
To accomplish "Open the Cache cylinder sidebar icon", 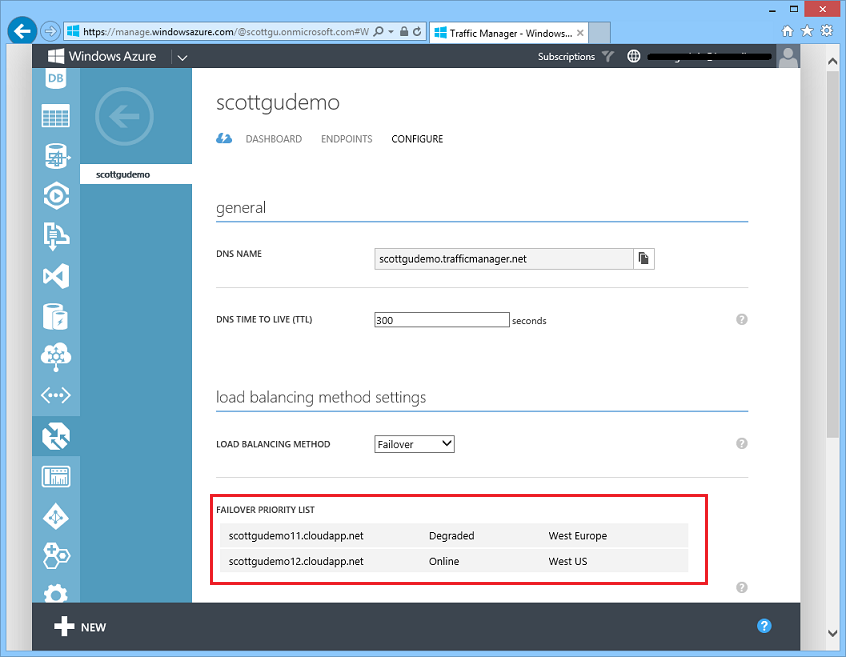I will [55, 317].
